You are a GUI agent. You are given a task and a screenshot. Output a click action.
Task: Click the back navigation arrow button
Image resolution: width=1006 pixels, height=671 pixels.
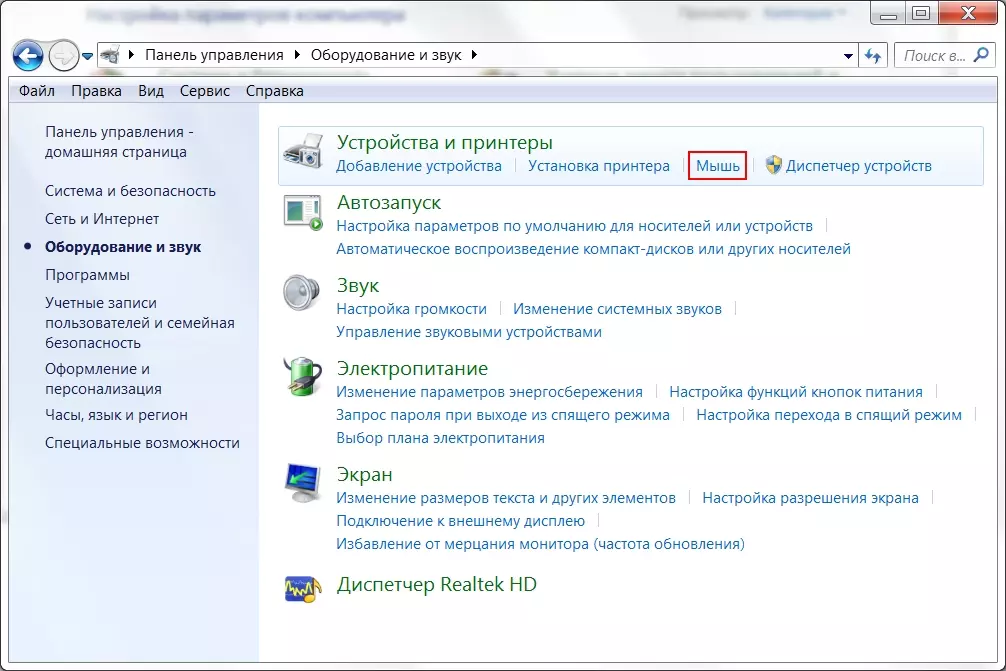tap(30, 55)
